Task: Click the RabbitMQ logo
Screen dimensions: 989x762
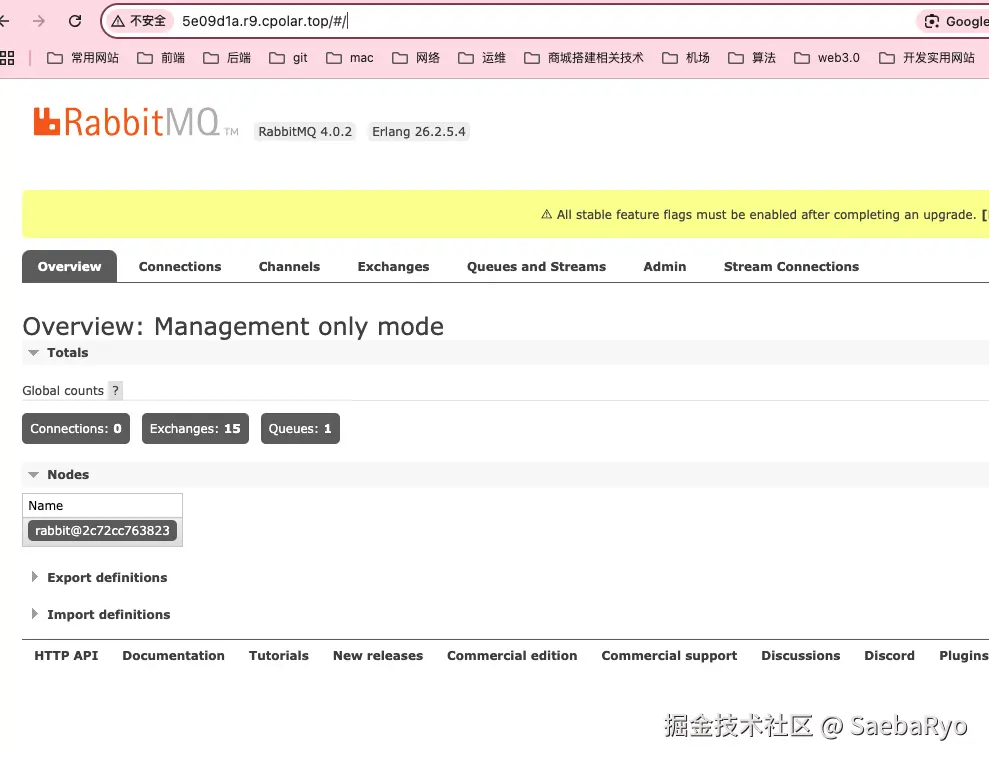Action: tap(136, 122)
